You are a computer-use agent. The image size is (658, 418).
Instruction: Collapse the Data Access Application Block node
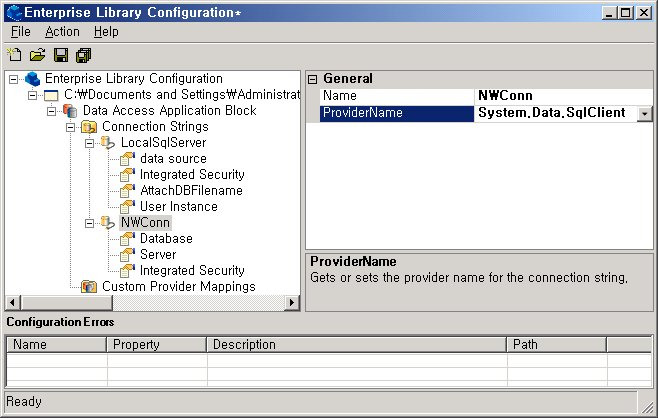tap(51, 111)
